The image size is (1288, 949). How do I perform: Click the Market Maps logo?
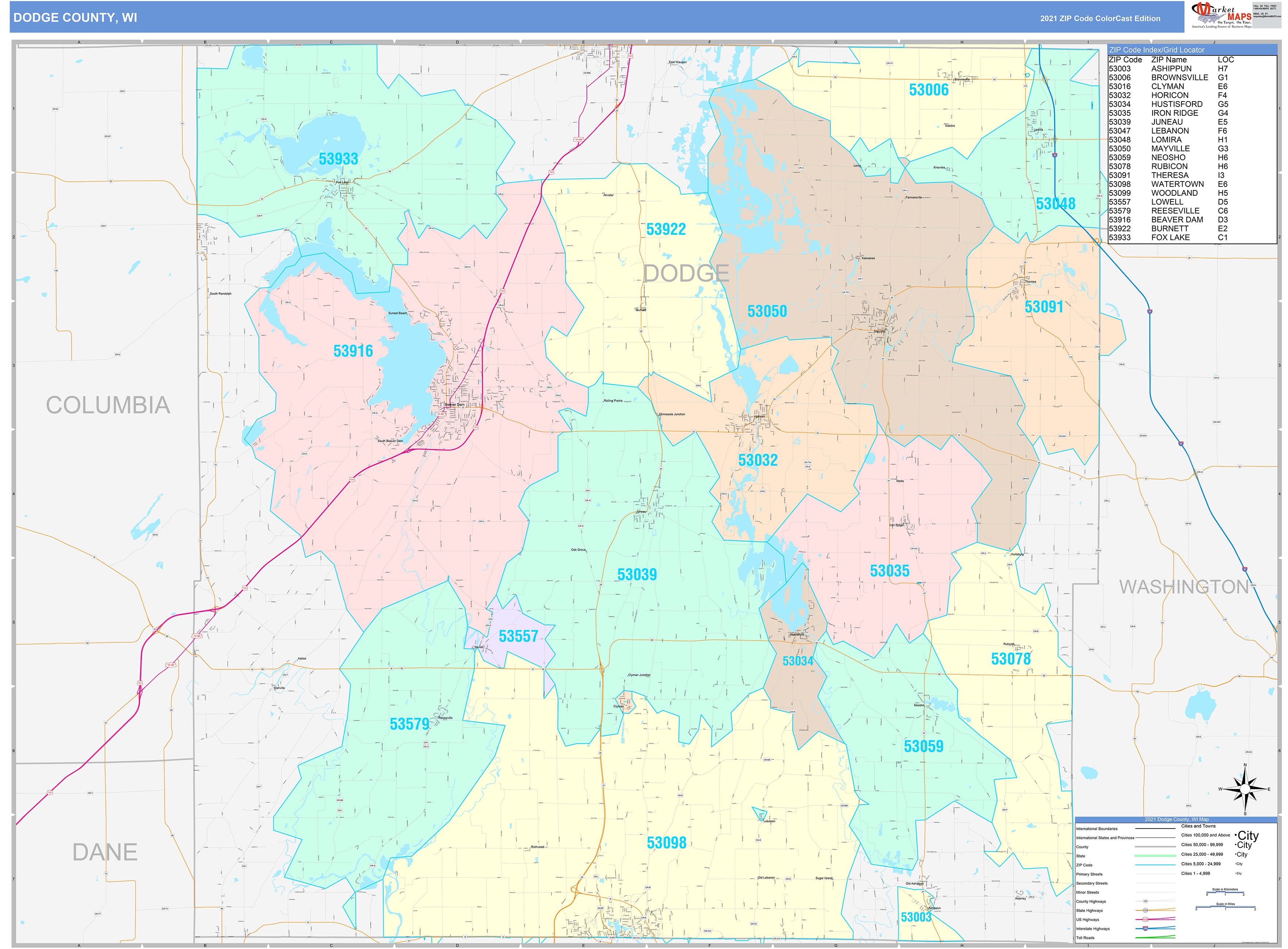[1220, 15]
